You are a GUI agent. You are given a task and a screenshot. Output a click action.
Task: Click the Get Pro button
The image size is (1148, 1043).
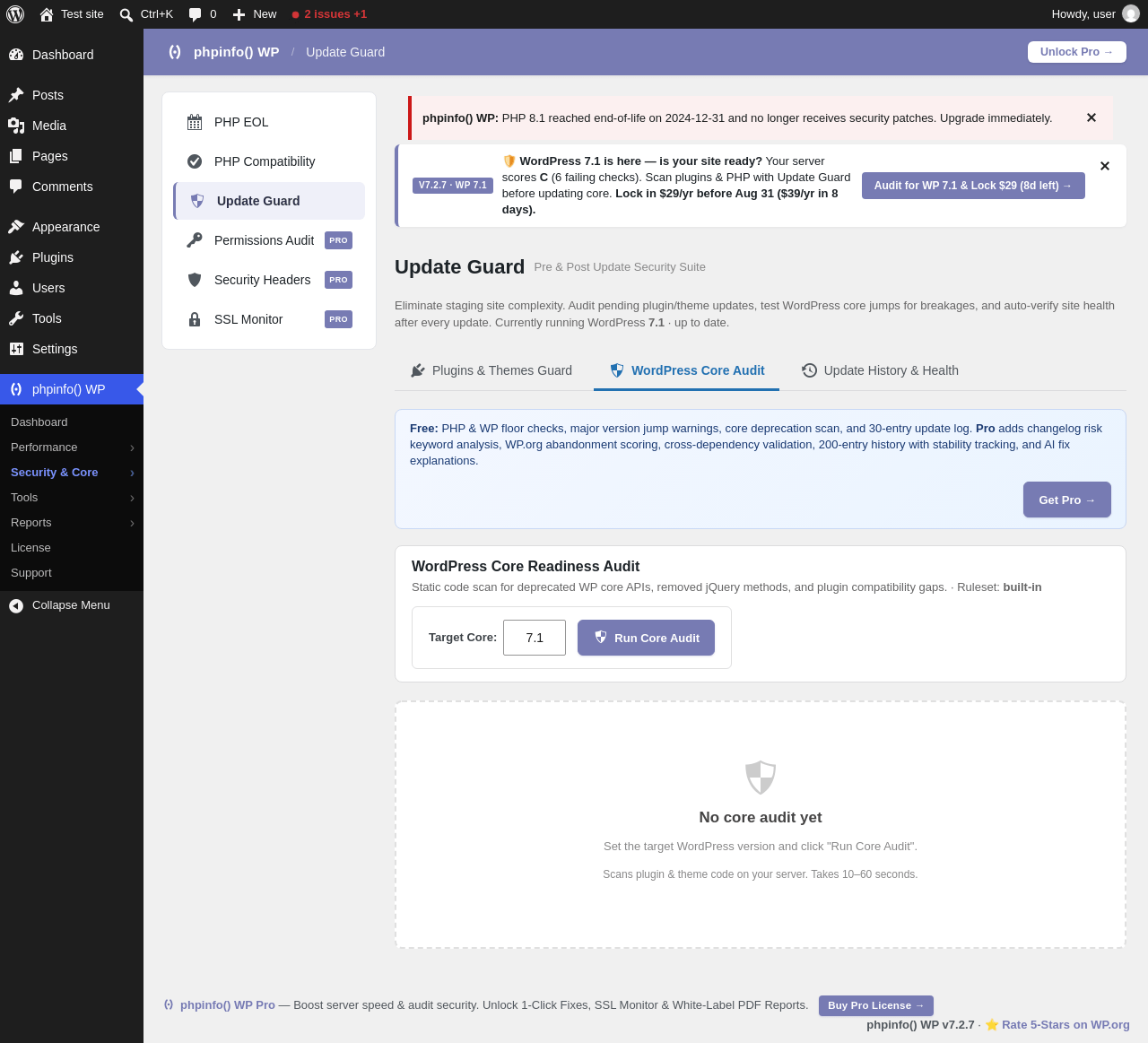pos(1067,500)
